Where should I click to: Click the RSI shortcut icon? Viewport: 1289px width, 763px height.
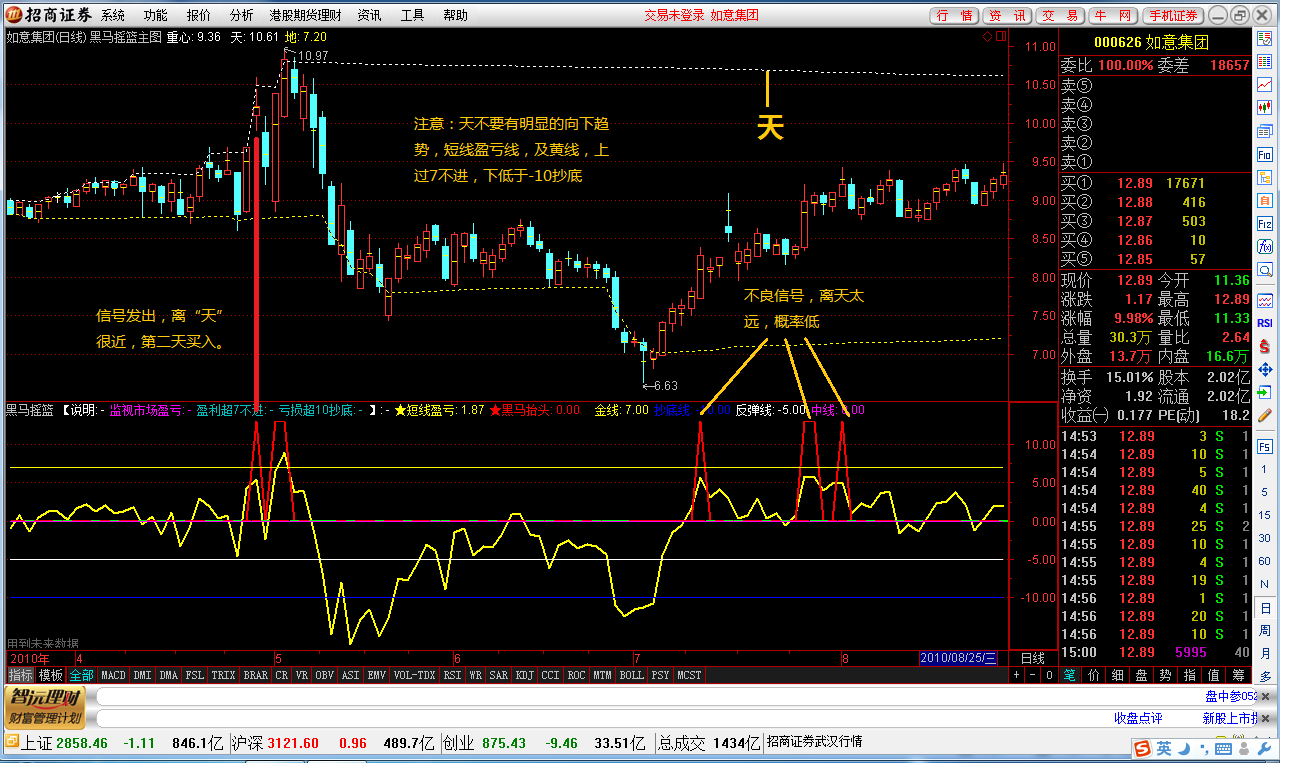coord(1265,323)
